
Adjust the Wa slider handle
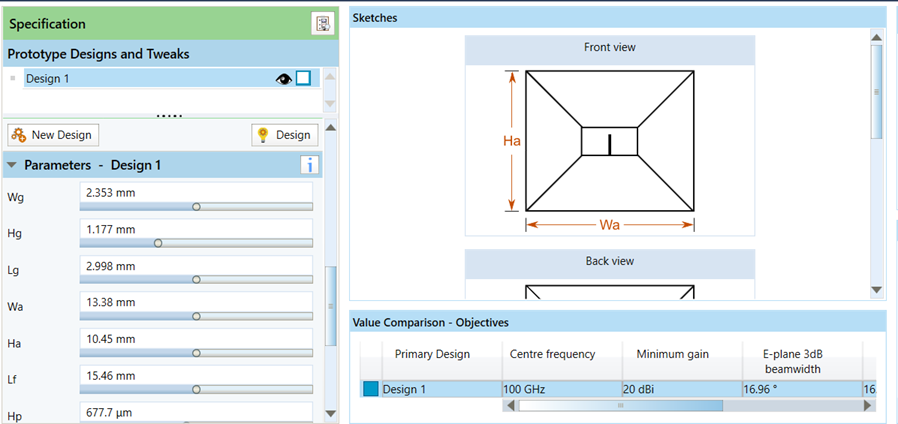196,316
